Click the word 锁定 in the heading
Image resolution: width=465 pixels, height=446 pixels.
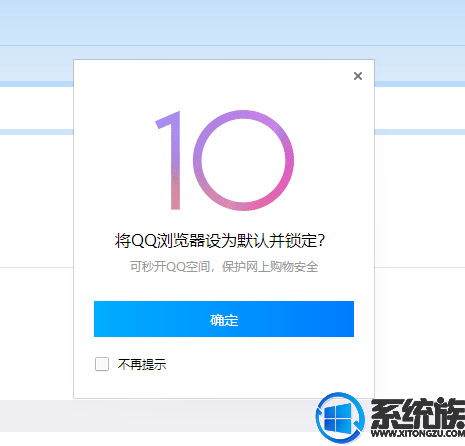[301, 240]
